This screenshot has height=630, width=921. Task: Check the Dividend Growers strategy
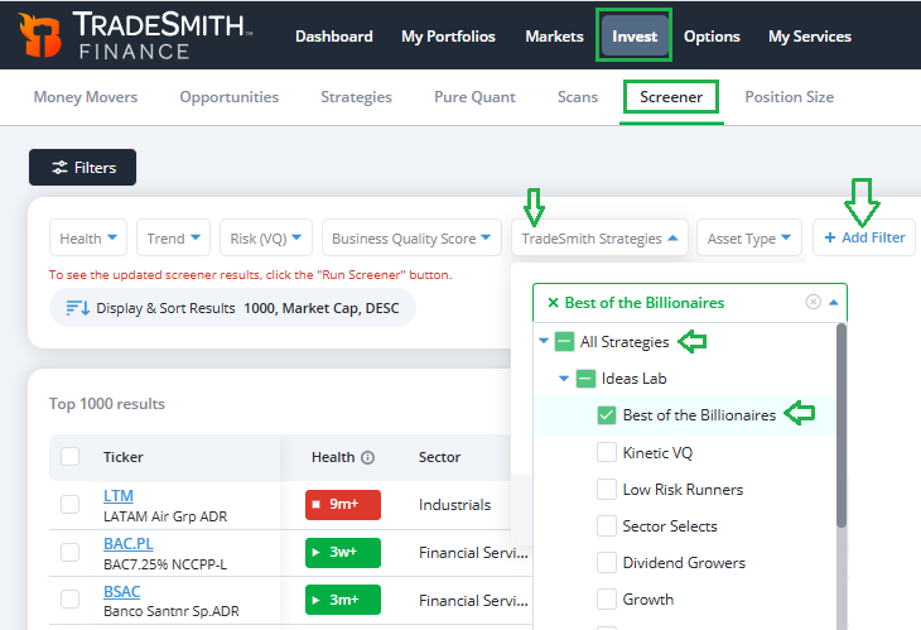tap(607, 562)
